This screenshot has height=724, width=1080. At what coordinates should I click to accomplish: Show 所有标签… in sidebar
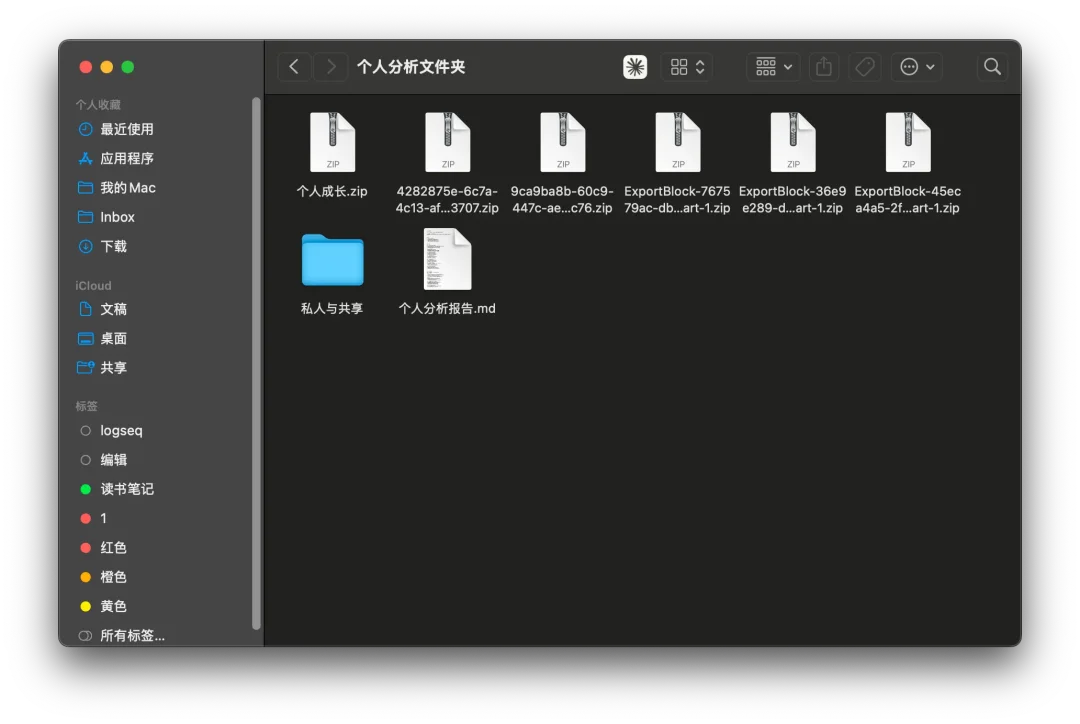coord(132,635)
